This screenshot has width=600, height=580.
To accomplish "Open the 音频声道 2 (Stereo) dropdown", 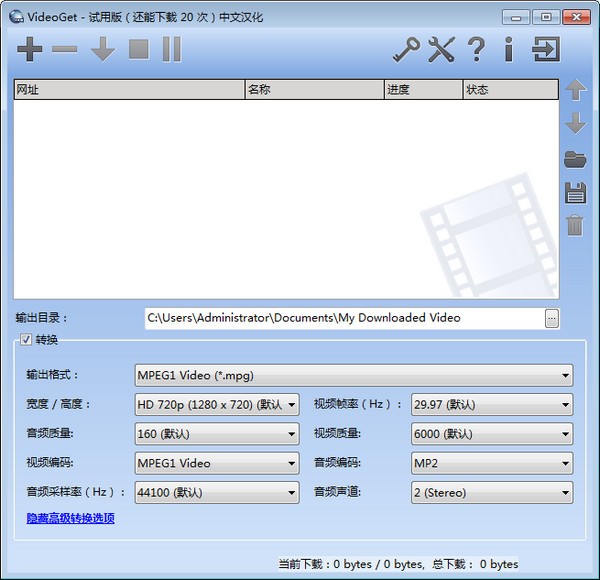I will pyautogui.click(x=492, y=492).
